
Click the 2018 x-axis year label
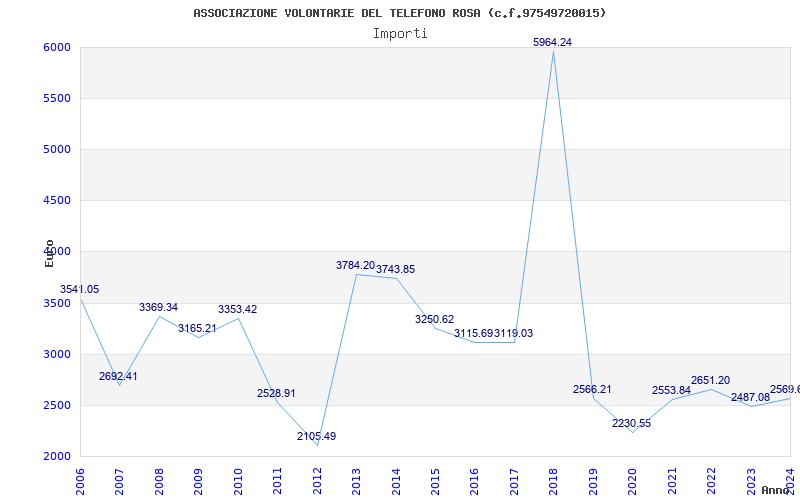[x=554, y=481]
